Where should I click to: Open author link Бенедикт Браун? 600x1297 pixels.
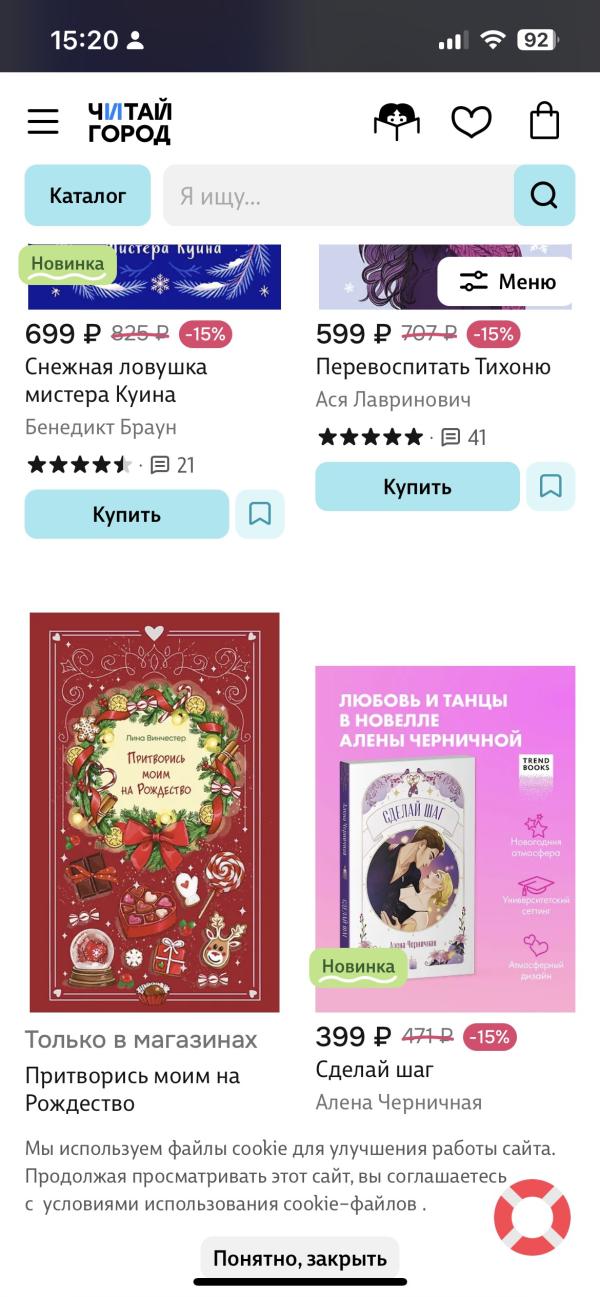pyautogui.click(x=101, y=427)
